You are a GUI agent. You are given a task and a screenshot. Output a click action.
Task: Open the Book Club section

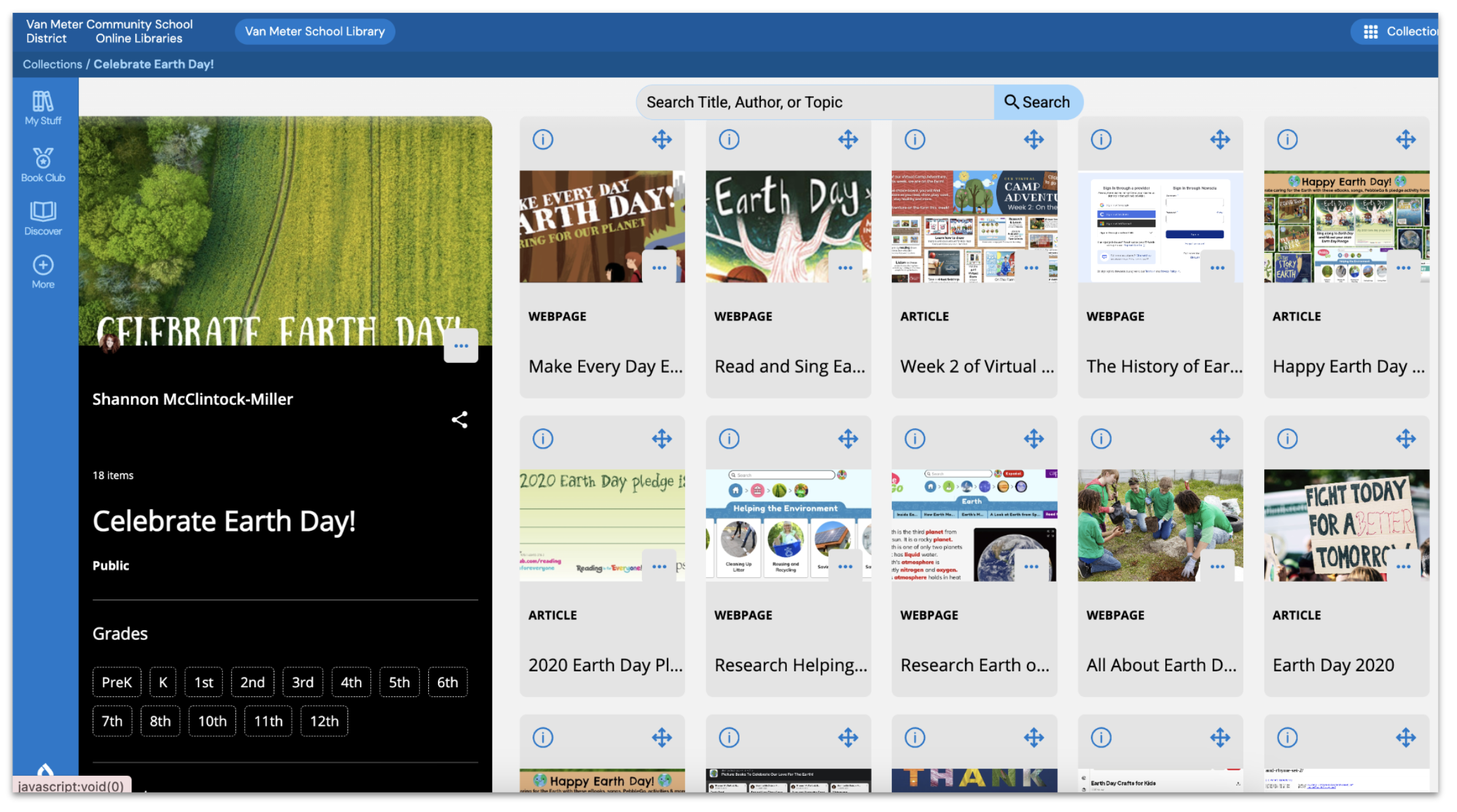point(43,165)
